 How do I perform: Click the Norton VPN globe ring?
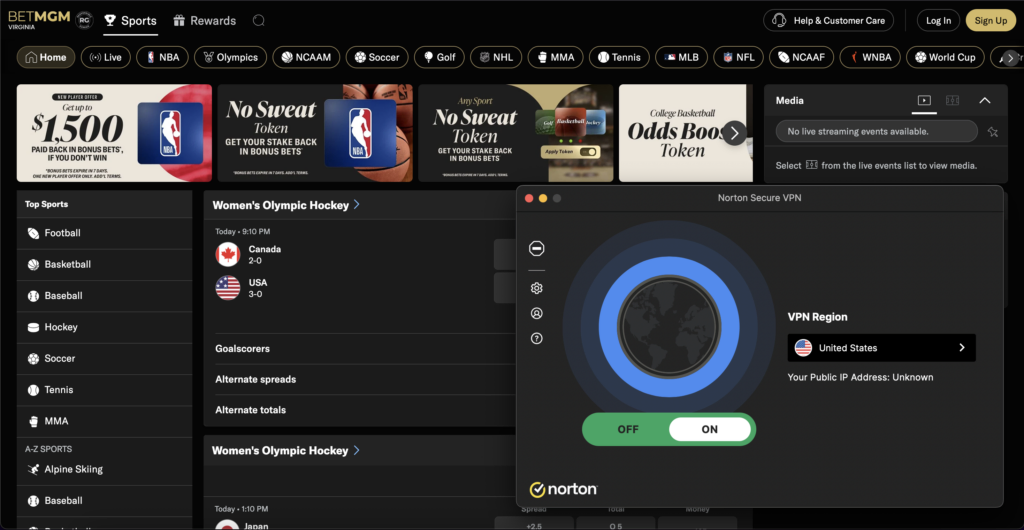669,327
